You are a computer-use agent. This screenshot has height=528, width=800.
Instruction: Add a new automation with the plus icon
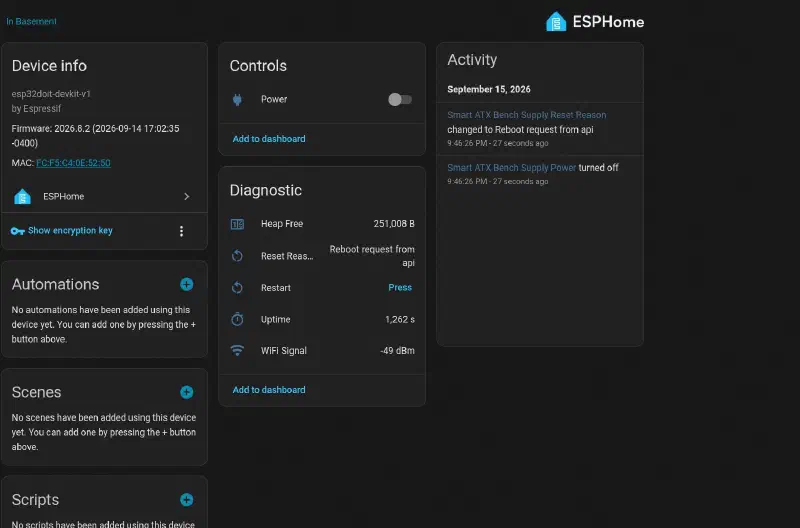[187, 284]
